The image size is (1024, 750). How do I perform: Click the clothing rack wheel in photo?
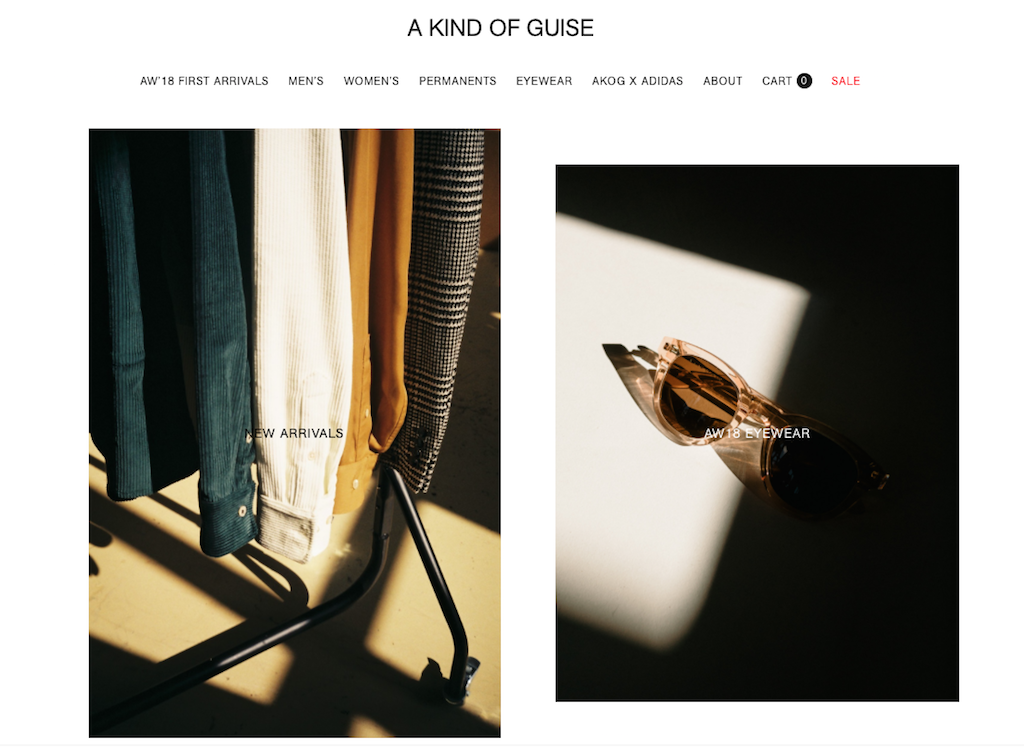click(x=459, y=679)
